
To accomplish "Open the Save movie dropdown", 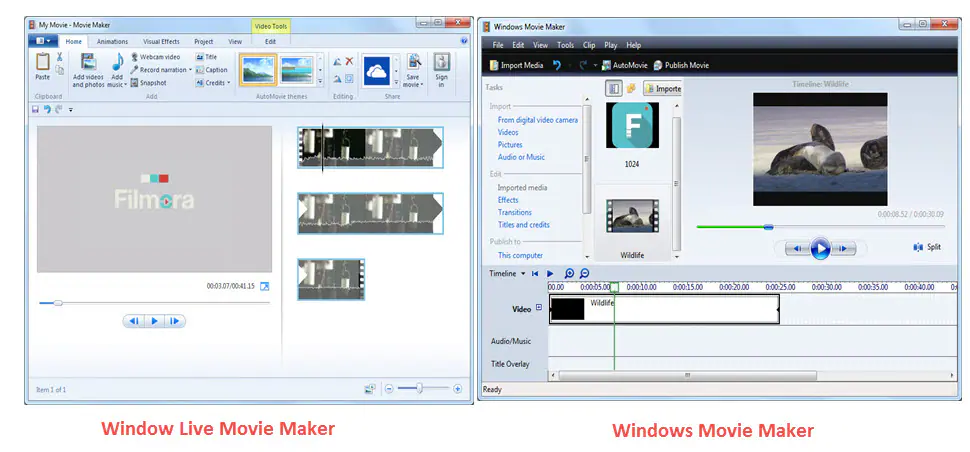I will [413, 70].
